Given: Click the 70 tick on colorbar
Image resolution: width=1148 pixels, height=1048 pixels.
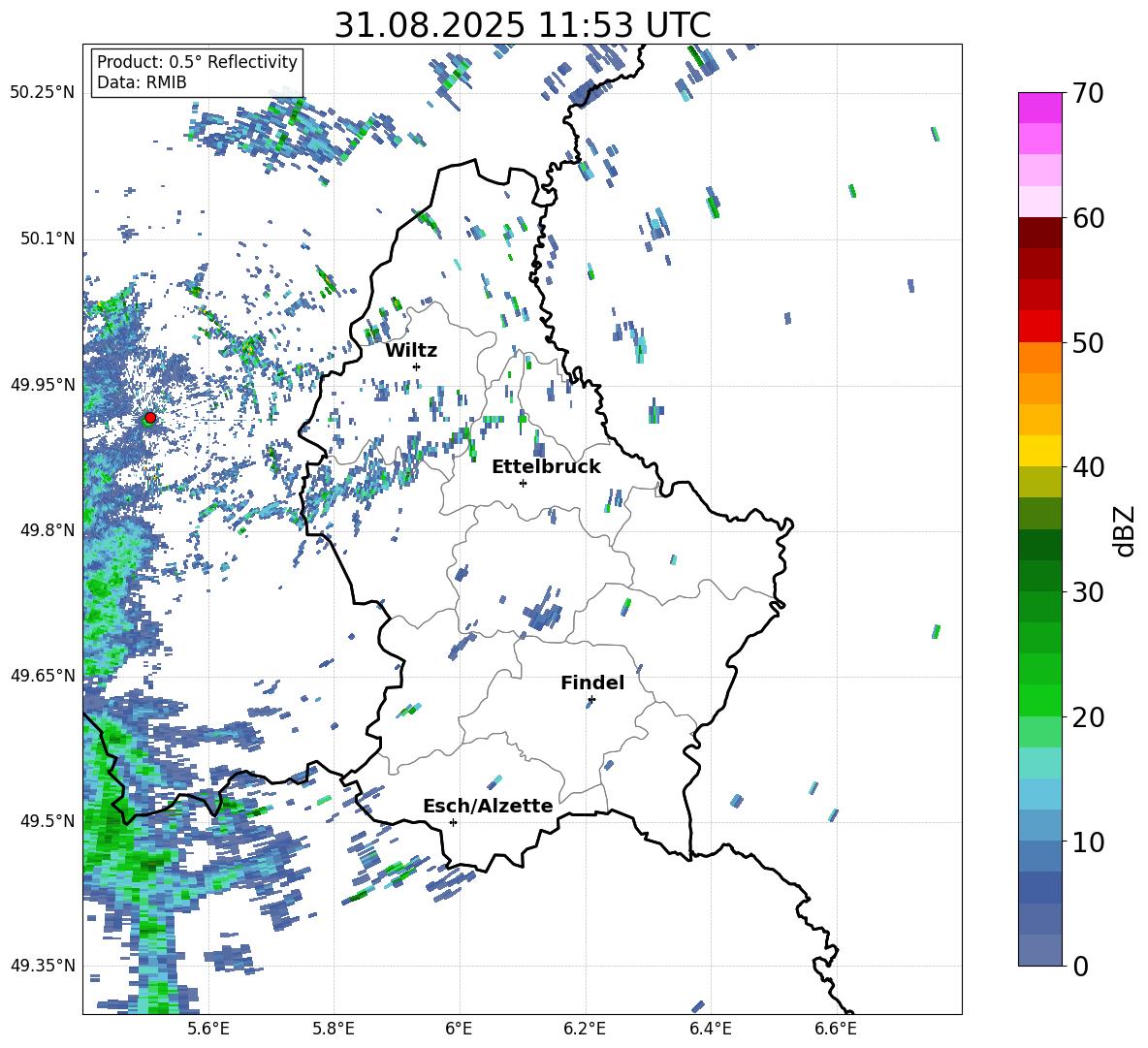Looking at the screenshot, I should 1087,94.
